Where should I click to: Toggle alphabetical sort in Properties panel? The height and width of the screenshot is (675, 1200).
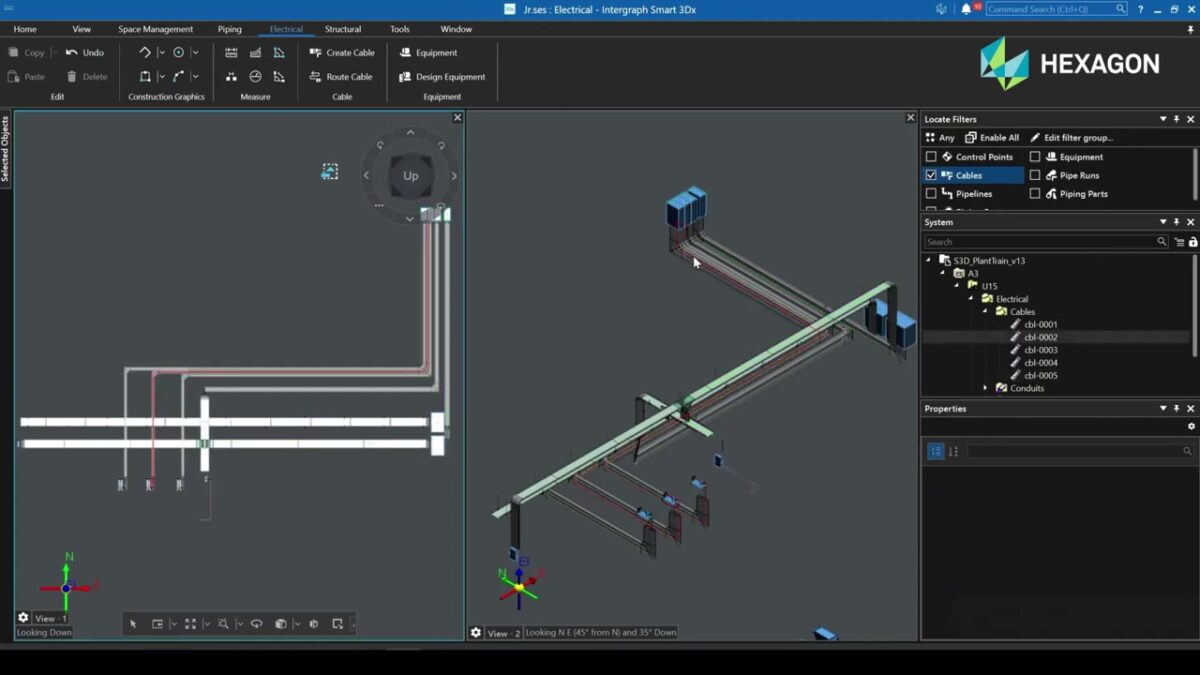pyautogui.click(x=953, y=452)
